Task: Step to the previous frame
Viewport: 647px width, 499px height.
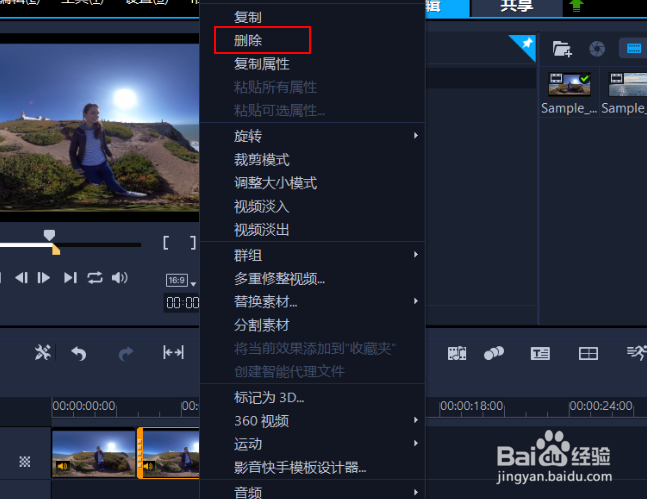Action: click(x=21, y=278)
